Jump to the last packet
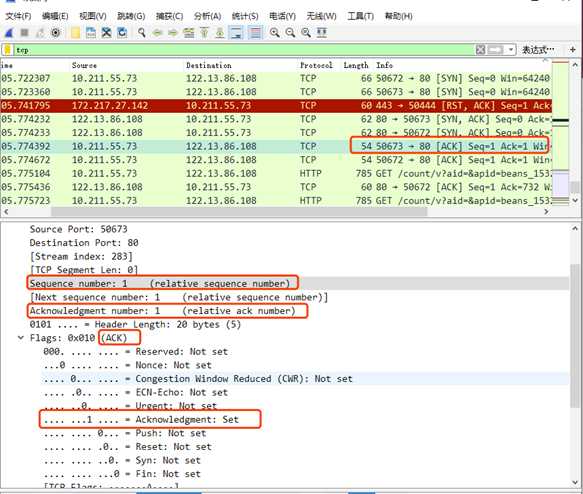 coord(220,33)
